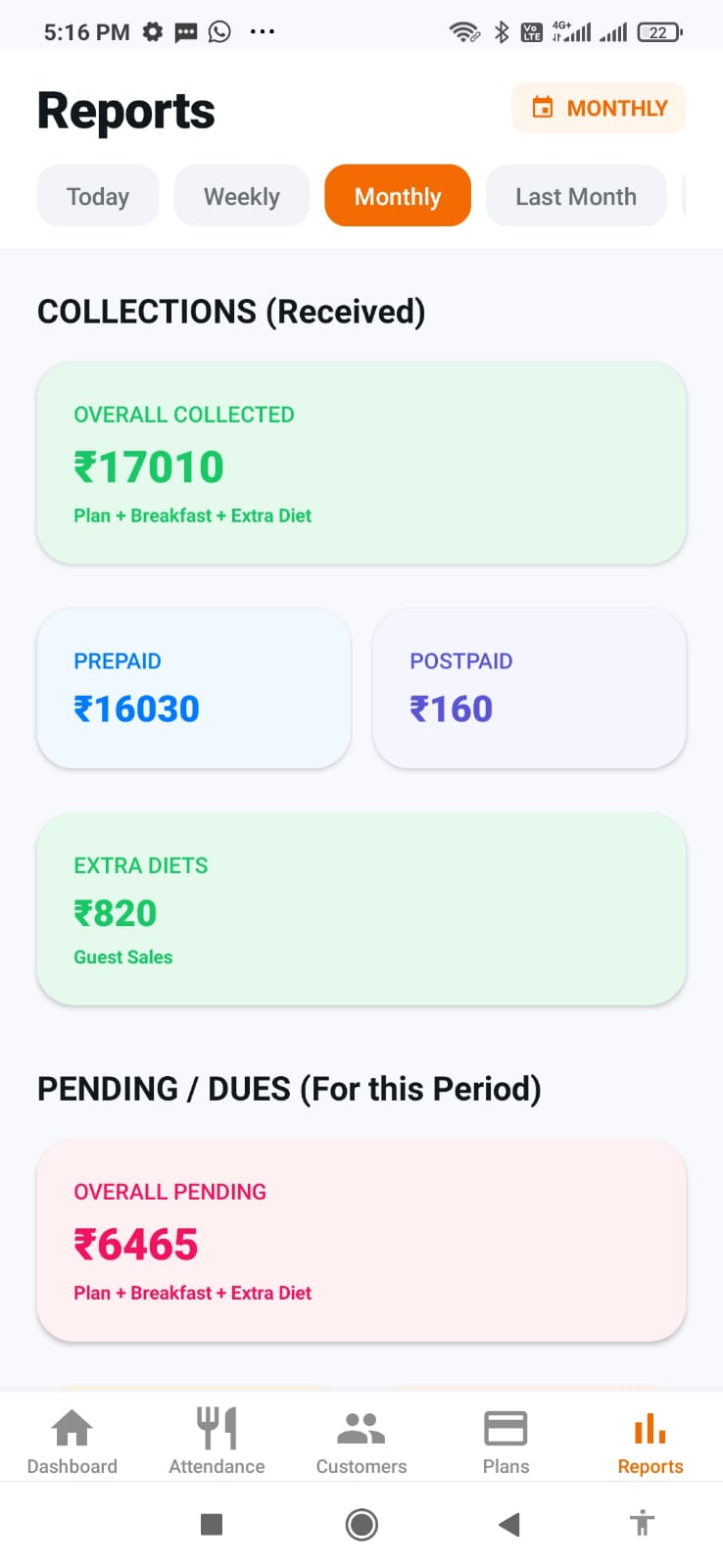Tap the Reports bar chart icon

(650, 1429)
